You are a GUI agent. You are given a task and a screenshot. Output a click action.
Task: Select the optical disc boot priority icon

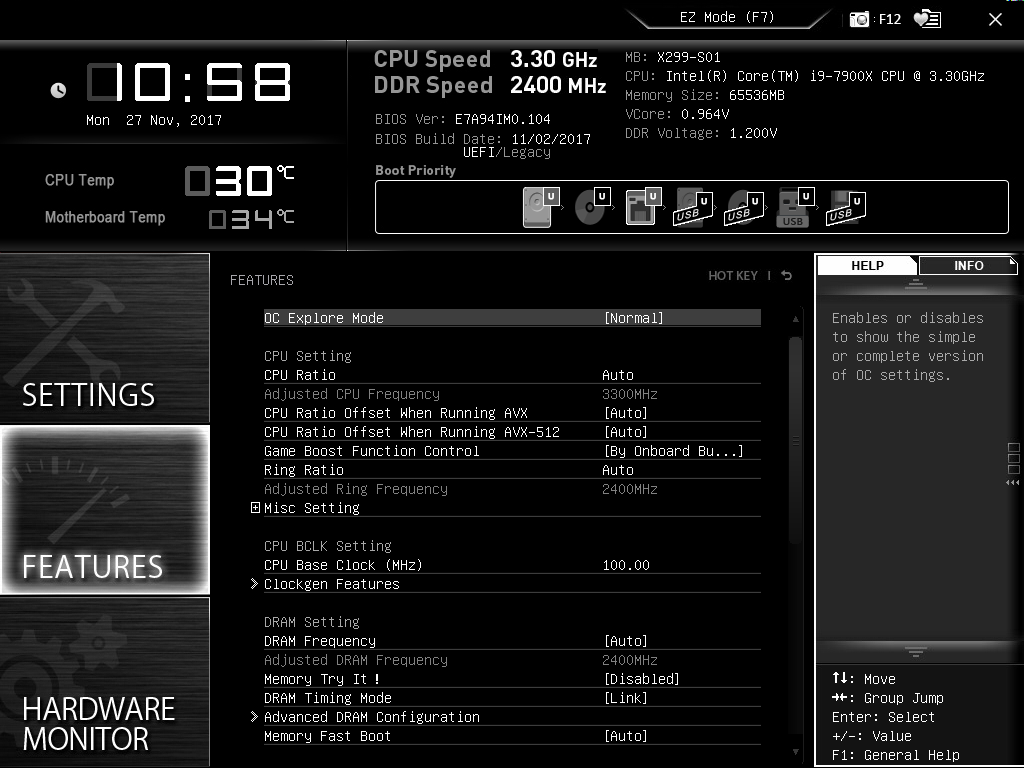click(591, 207)
